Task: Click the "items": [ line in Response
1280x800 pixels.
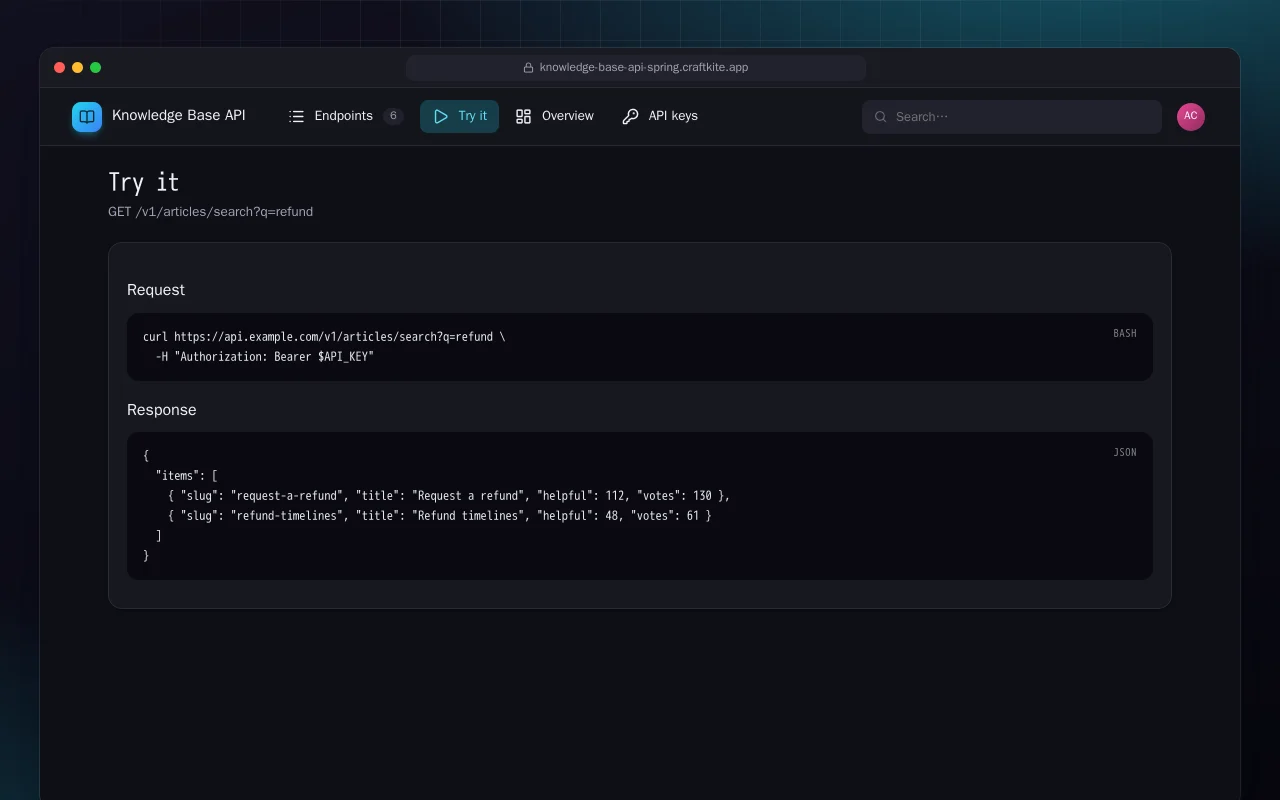Action: tap(187, 476)
